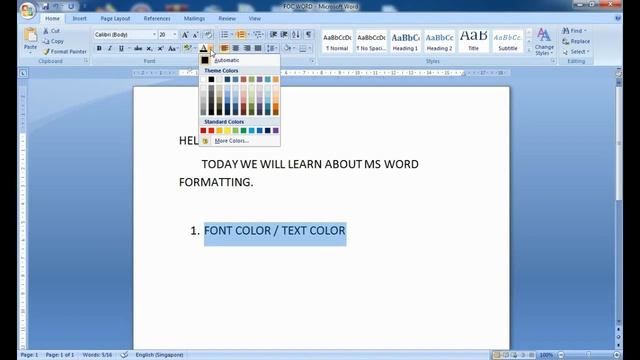
Task: Open More Colors dialog
Action: 239,141
